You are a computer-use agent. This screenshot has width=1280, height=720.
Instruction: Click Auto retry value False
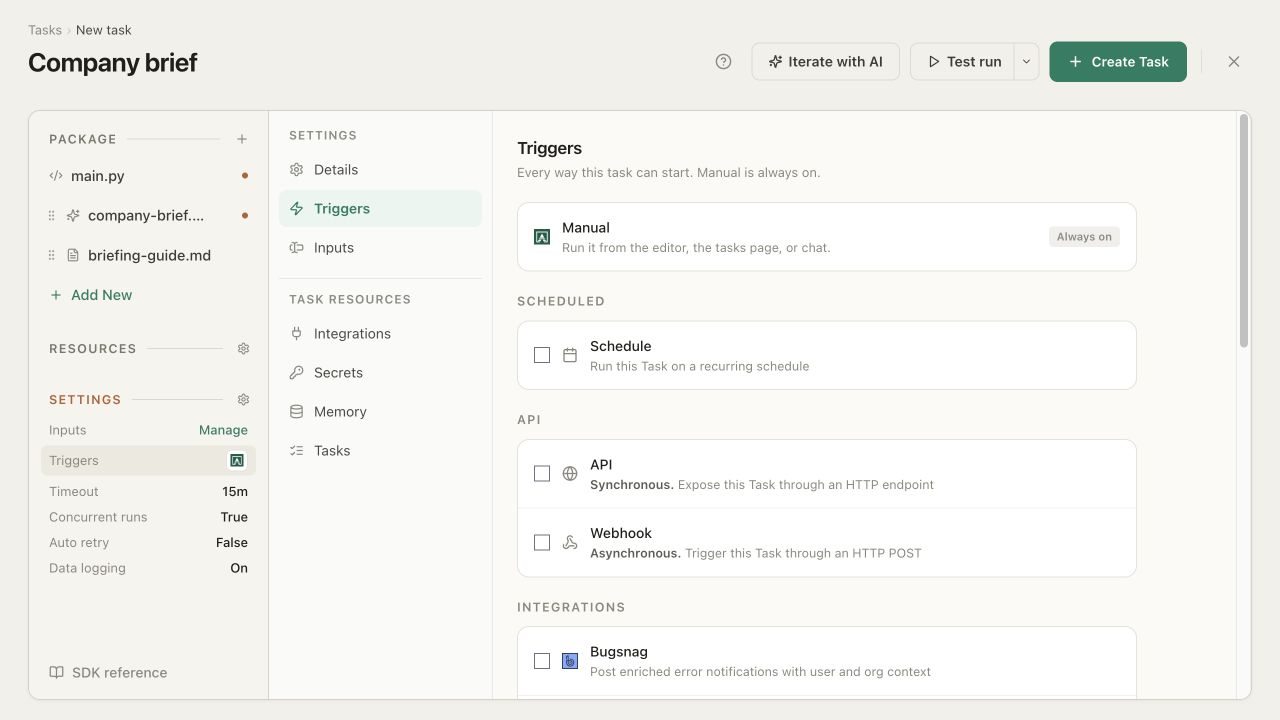click(232, 543)
